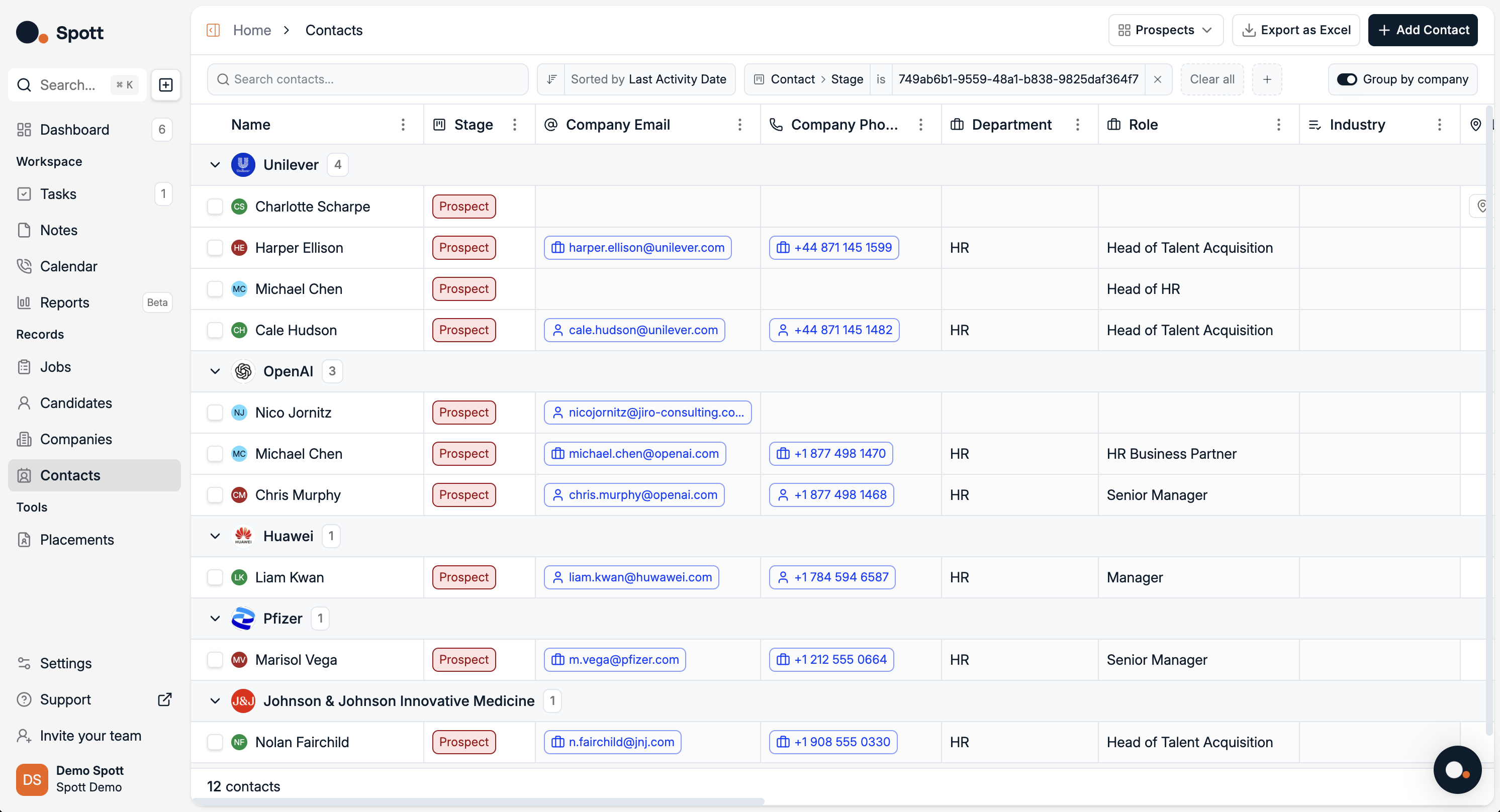Click the Spott logo icon

32,33
